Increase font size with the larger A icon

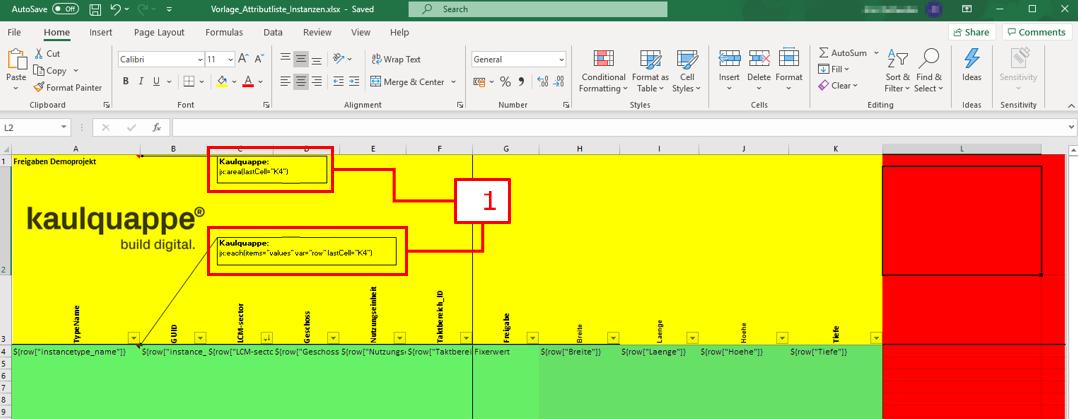pos(243,59)
